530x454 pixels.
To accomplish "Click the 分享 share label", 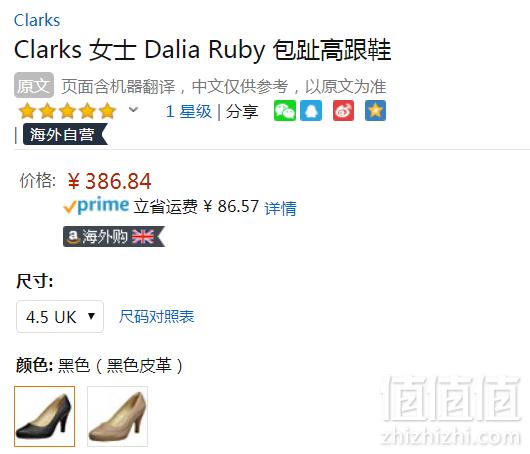I will pyautogui.click(x=242, y=112).
